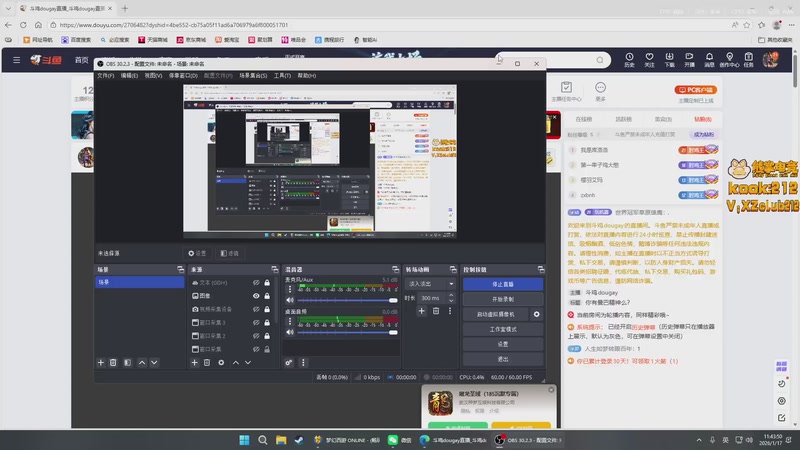Open virtual camera settings gear
This screenshot has height=450, width=800.
click(x=536, y=314)
